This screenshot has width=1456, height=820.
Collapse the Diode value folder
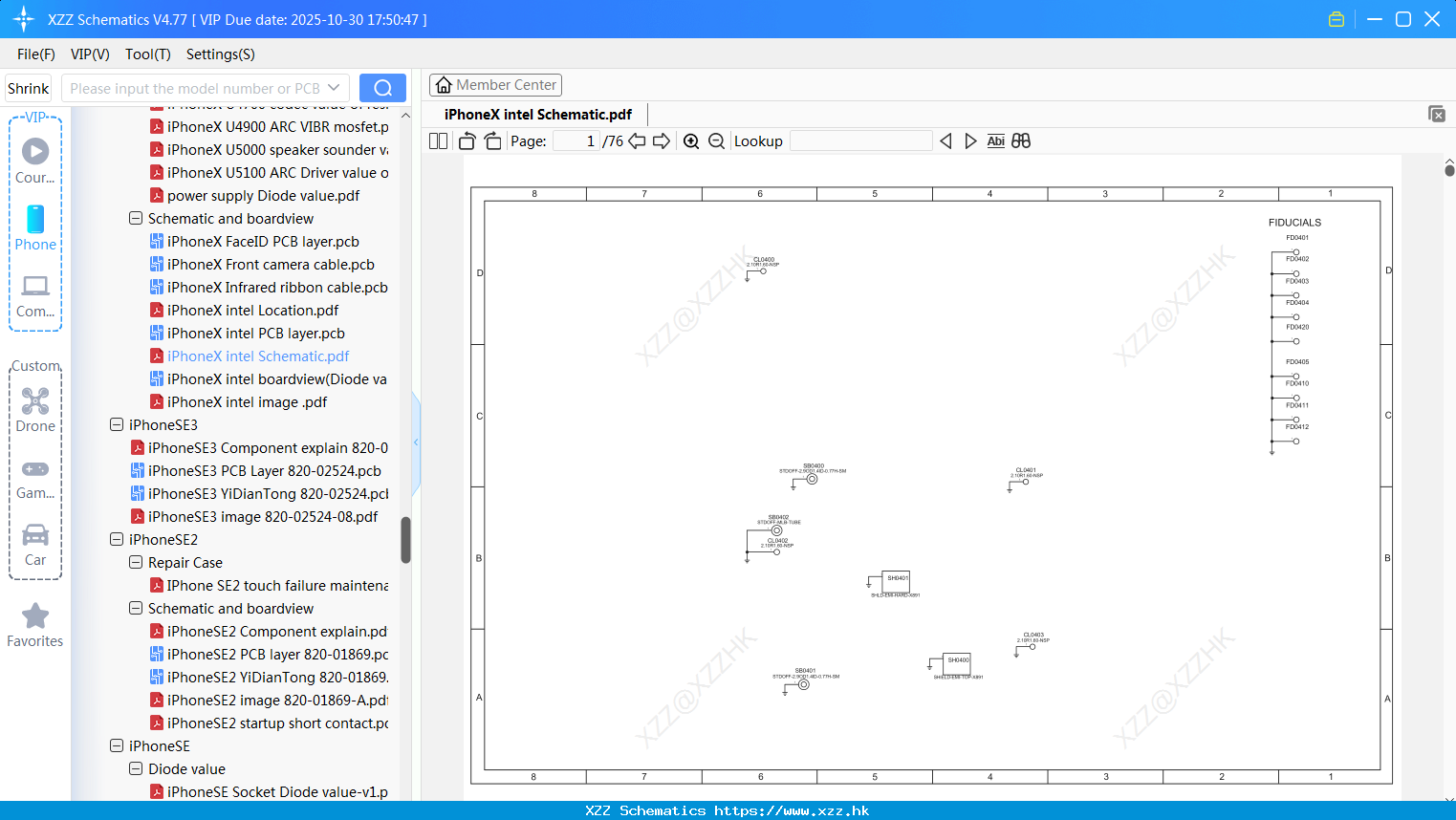click(x=136, y=768)
